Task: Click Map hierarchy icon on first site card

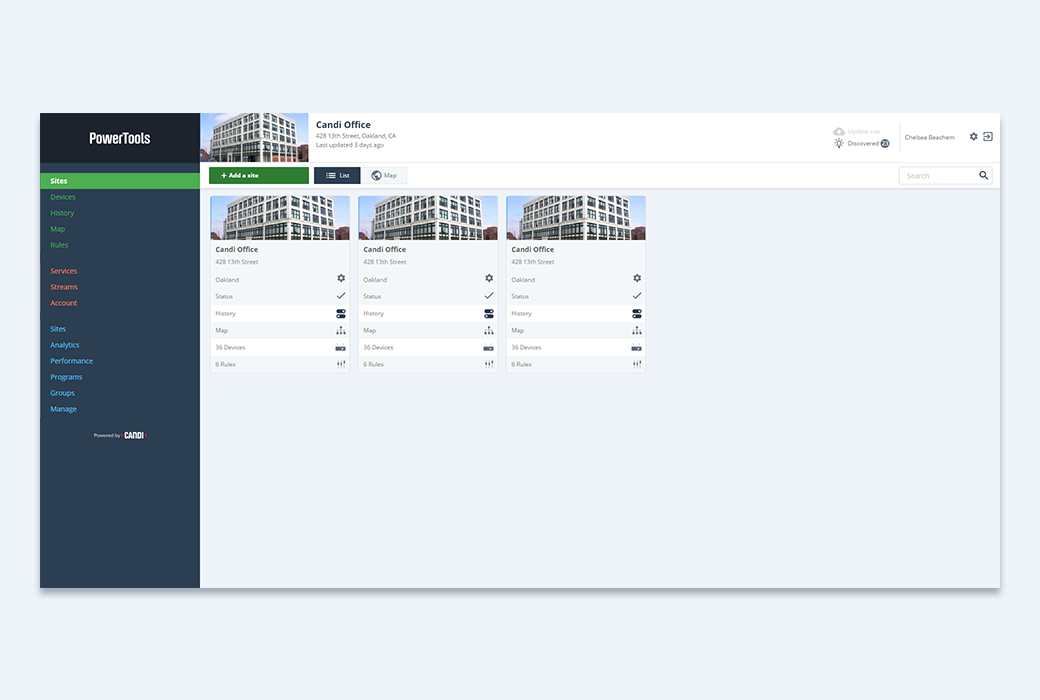Action: (x=341, y=330)
